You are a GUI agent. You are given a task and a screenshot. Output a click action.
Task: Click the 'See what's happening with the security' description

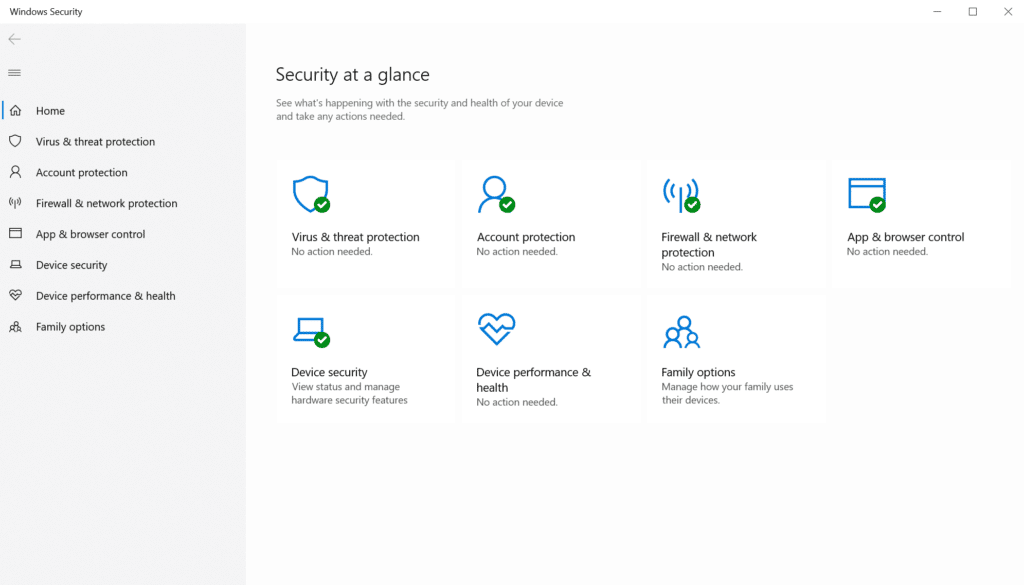click(419, 110)
